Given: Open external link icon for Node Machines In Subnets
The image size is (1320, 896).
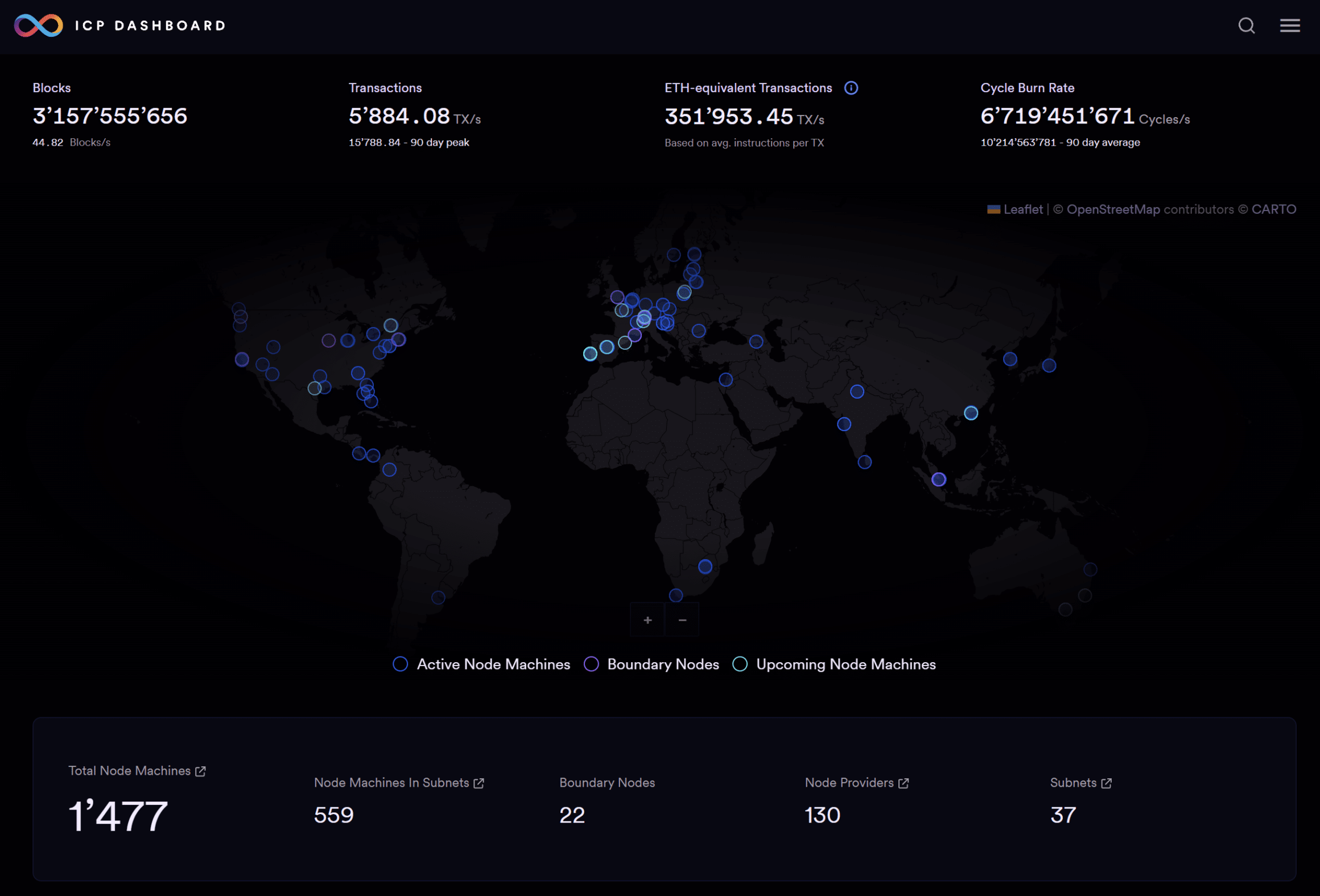Looking at the screenshot, I should tap(478, 783).
